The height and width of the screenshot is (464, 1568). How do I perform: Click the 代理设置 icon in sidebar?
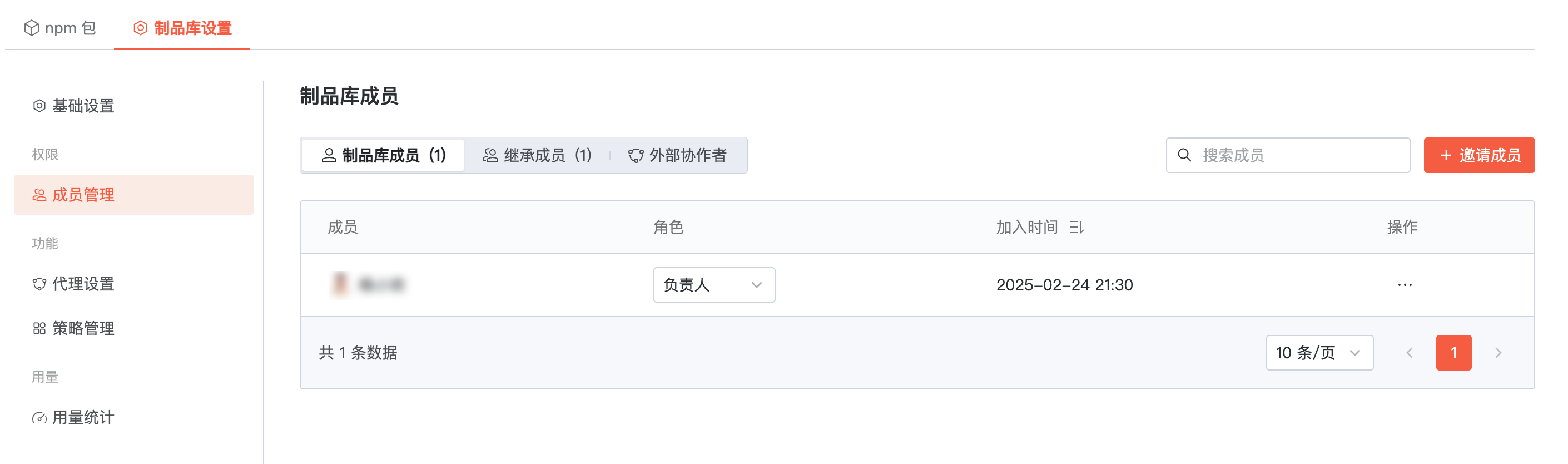pyautogui.click(x=39, y=284)
